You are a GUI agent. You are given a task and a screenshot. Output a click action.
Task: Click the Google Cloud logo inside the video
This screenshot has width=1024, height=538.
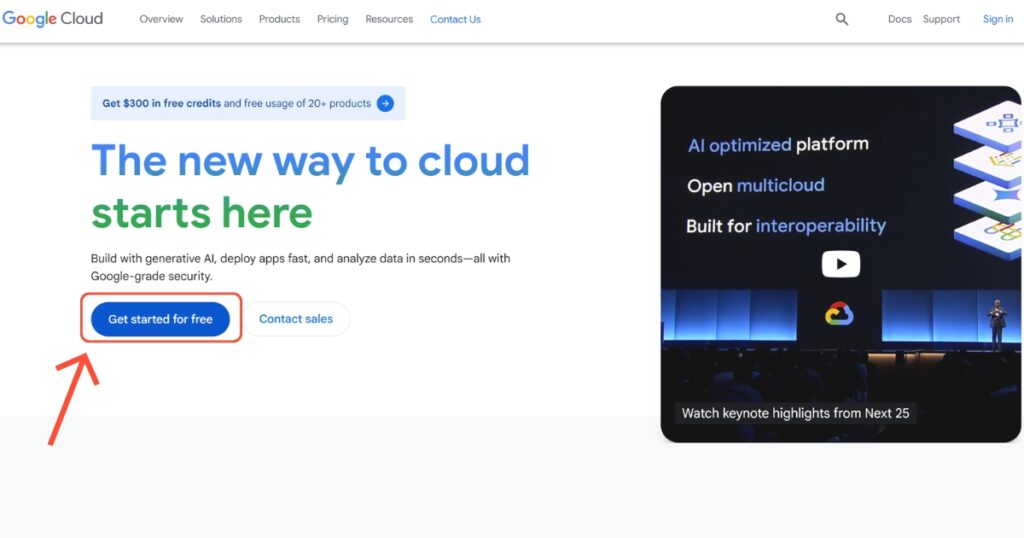point(838,315)
